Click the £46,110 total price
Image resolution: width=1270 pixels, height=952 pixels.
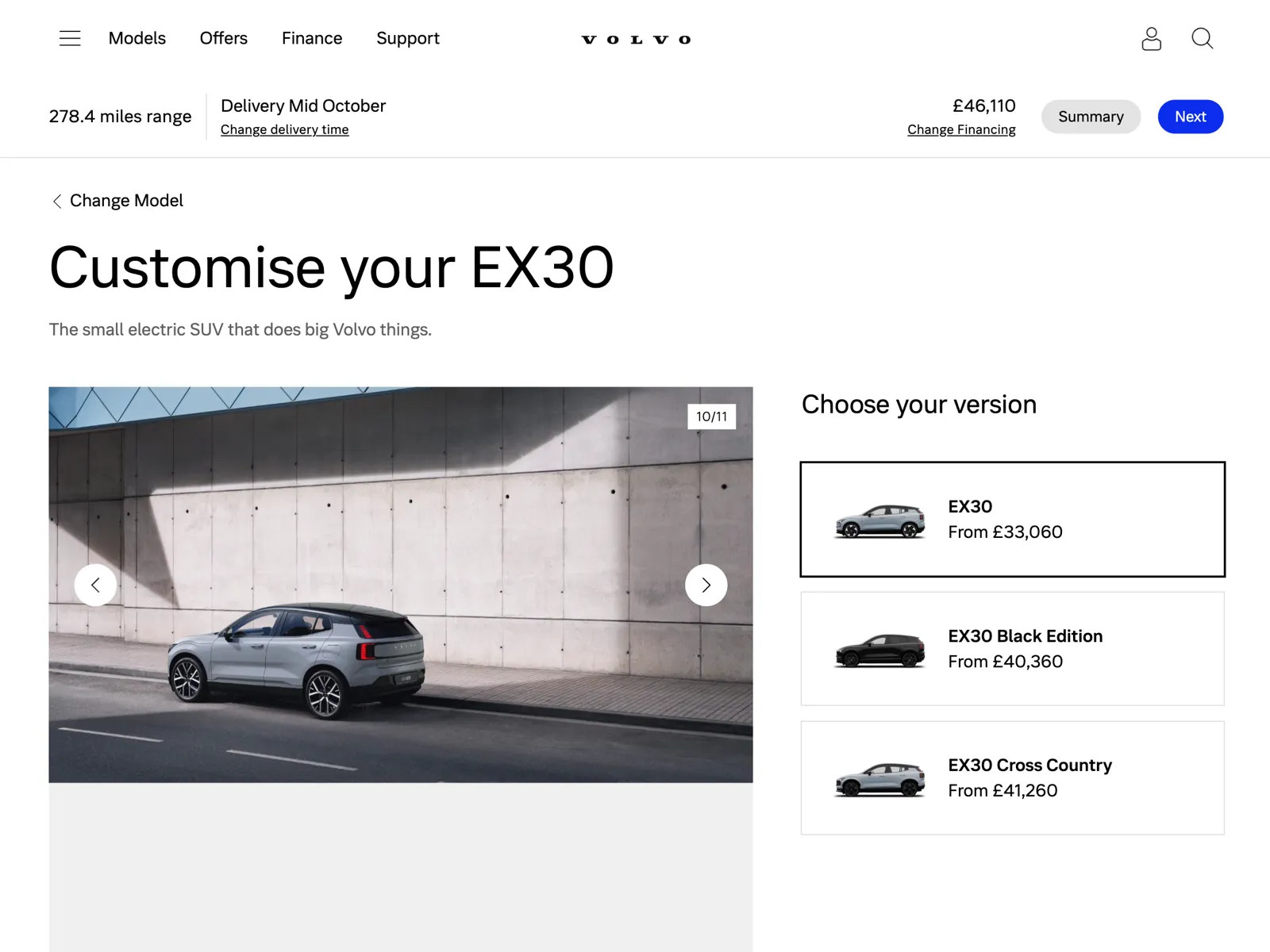coord(983,106)
